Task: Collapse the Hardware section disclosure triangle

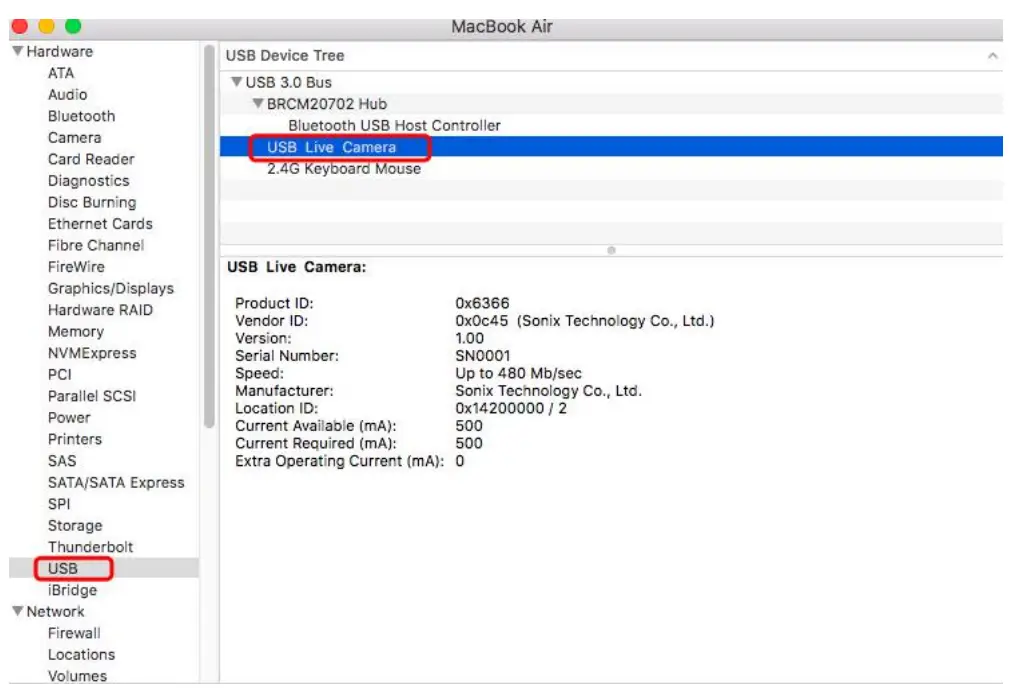Action: tap(17, 51)
